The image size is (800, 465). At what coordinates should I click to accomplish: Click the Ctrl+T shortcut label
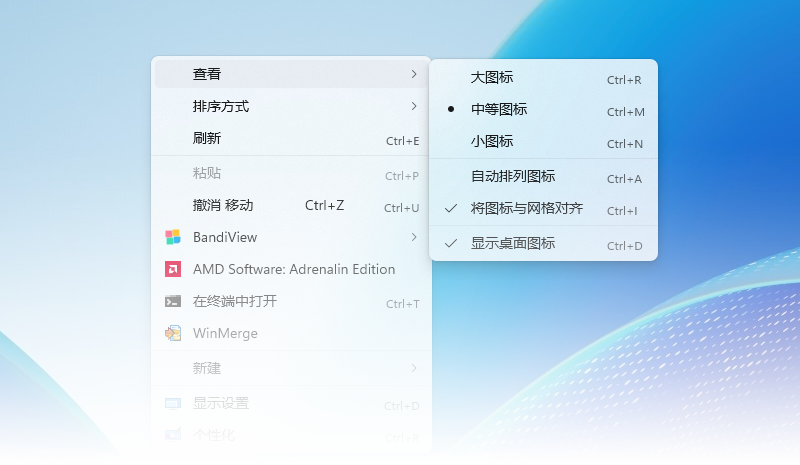[403, 304]
